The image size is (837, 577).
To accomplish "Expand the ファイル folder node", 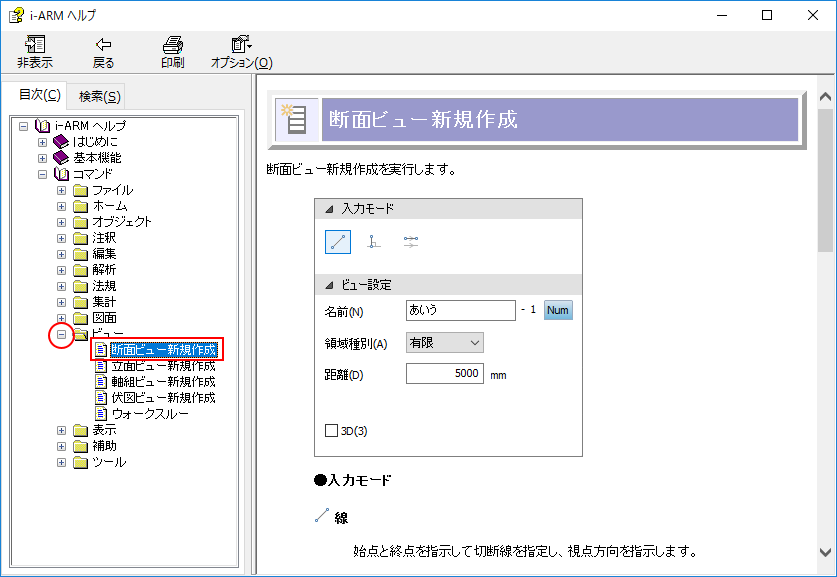I will 61,190.
